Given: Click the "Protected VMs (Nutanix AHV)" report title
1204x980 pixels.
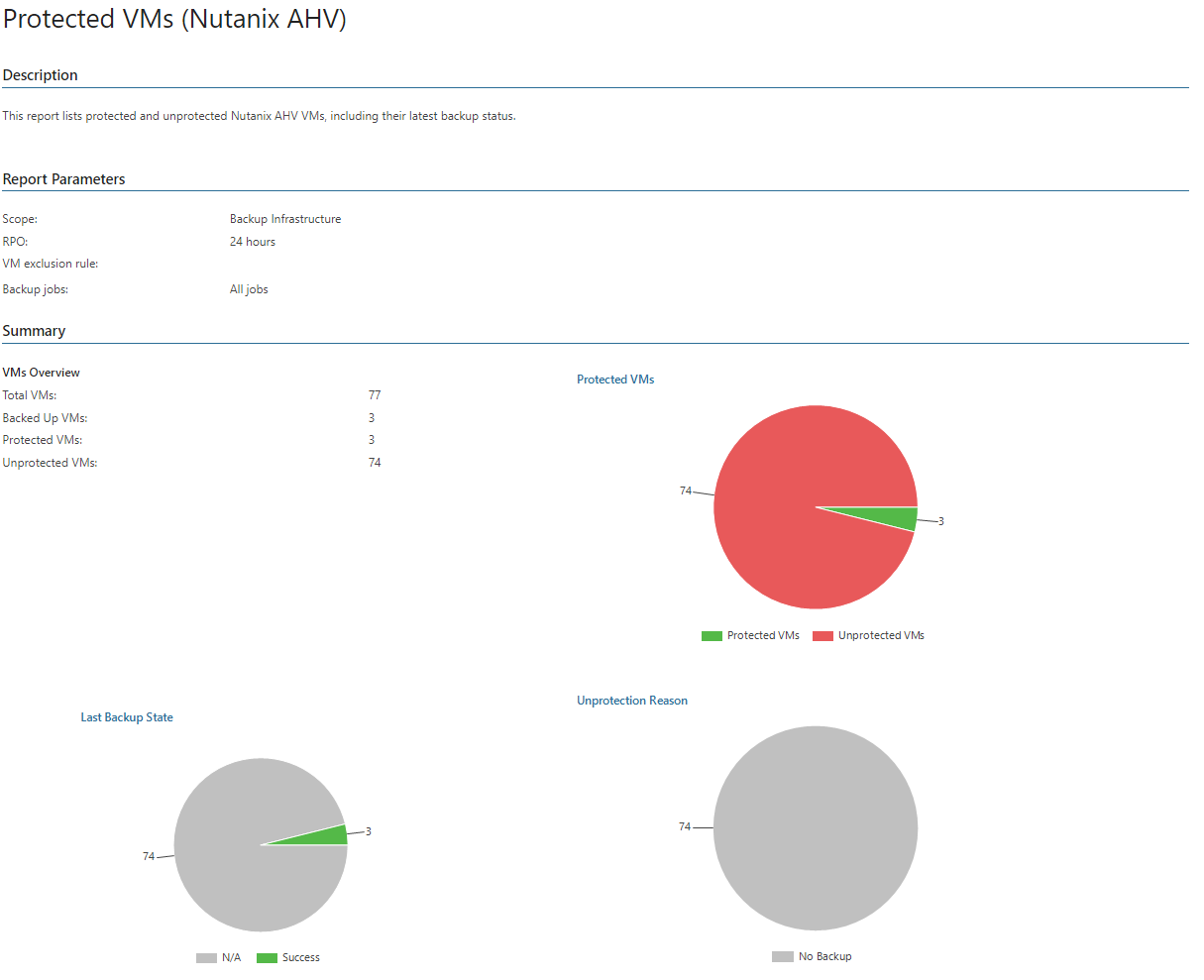Looking at the screenshot, I should point(174,19).
